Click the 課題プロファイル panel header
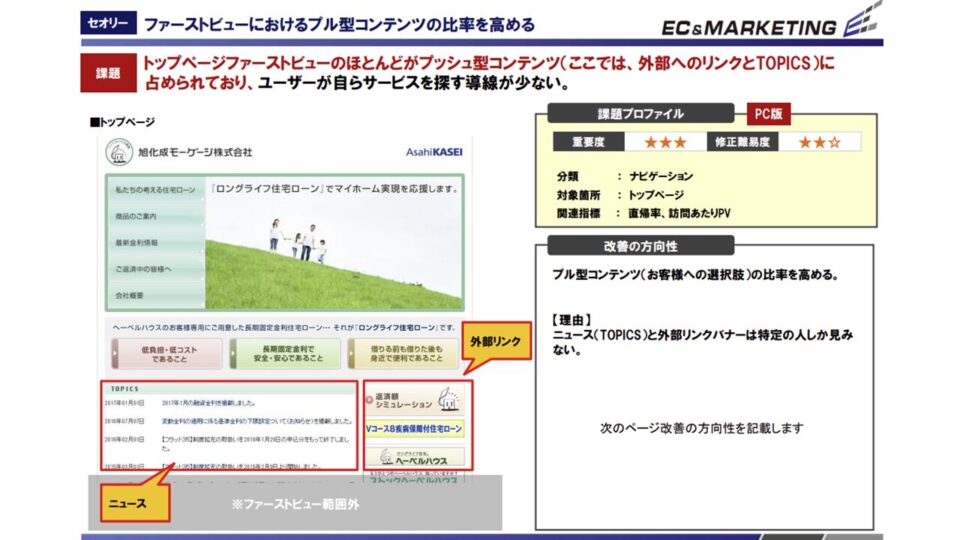The image size is (960, 540). point(640,114)
